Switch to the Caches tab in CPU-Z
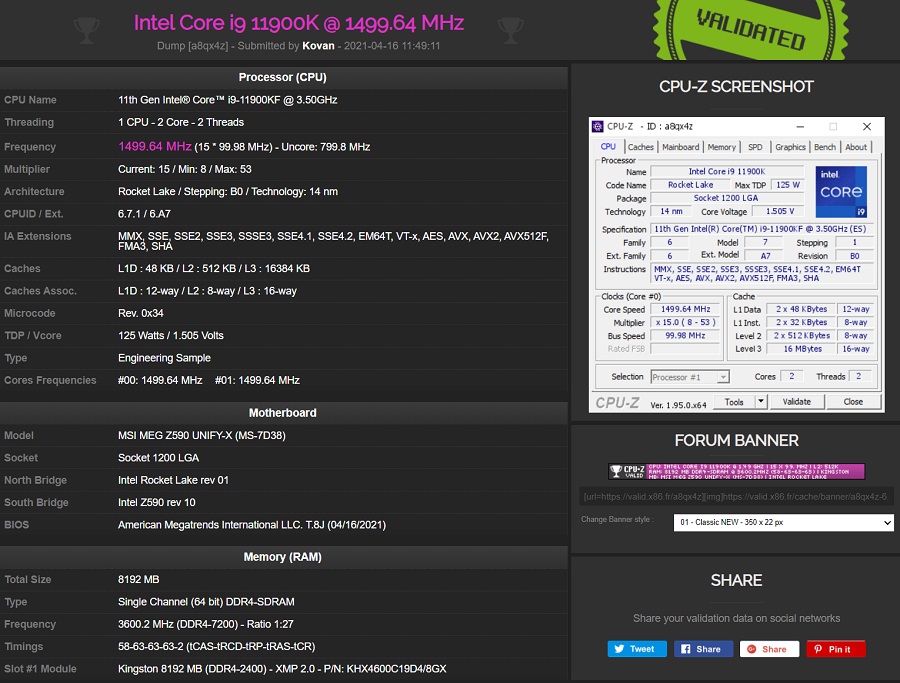 click(x=641, y=147)
